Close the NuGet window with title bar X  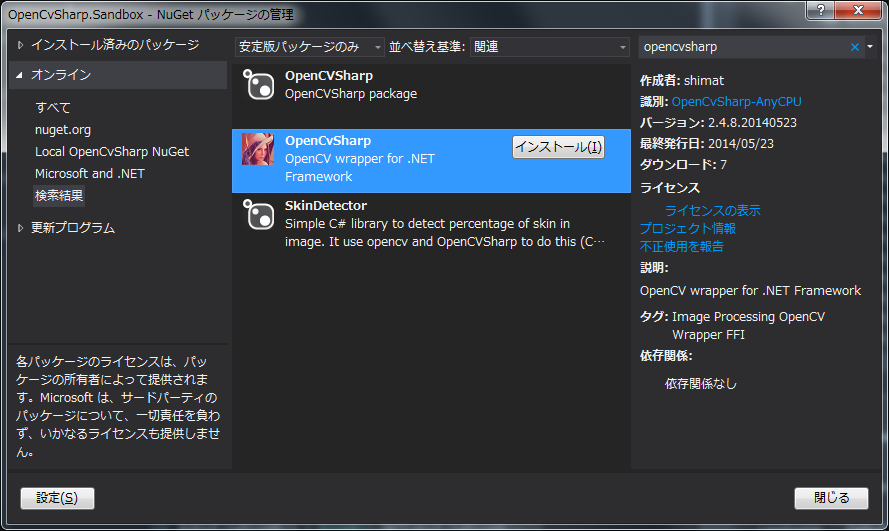(858, 10)
